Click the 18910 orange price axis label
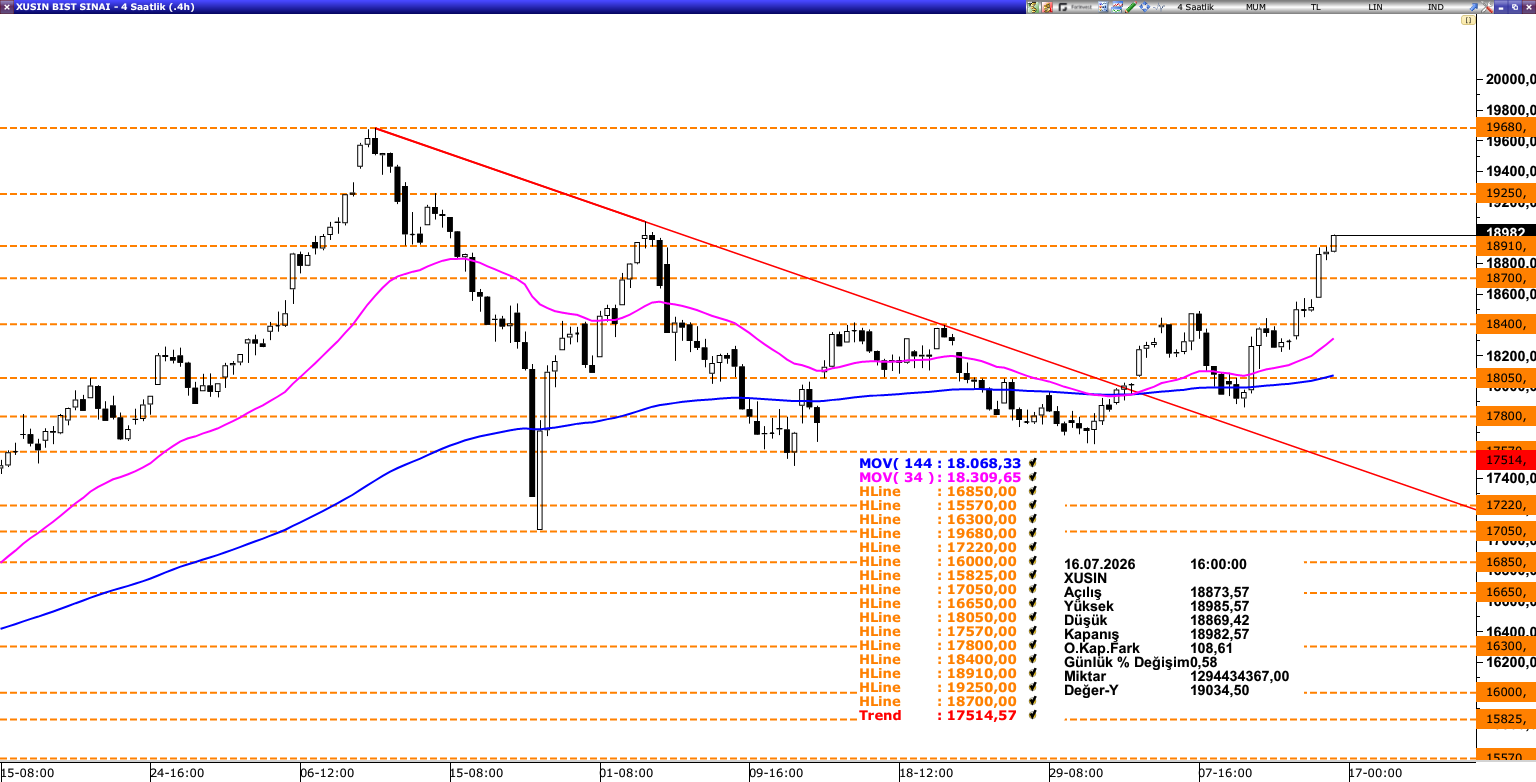 pyautogui.click(x=1506, y=246)
